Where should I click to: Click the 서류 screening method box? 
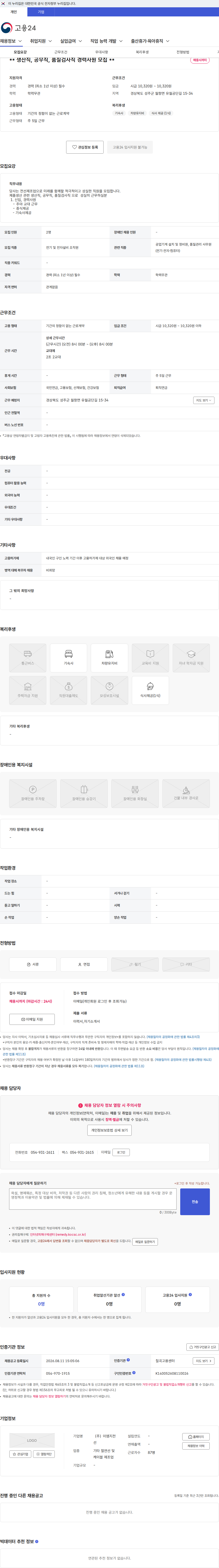pyautogui.click(x=33, y=964)
